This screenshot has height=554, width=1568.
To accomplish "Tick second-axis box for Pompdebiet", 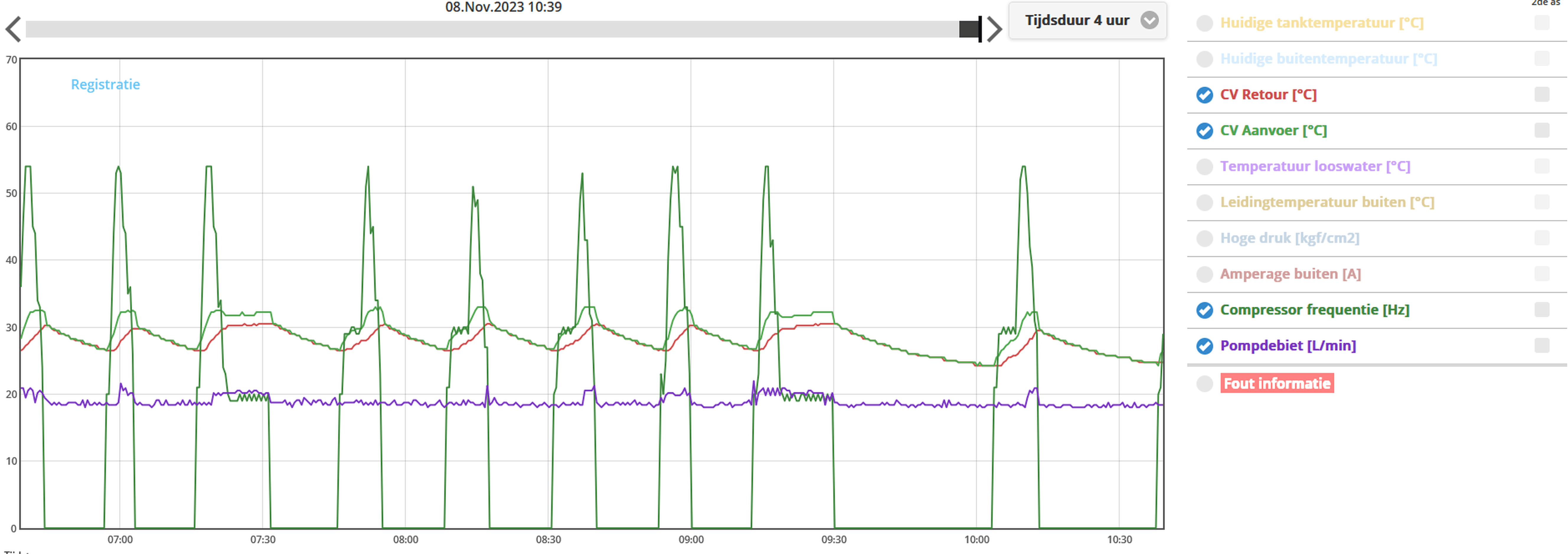I will point(1542,345).
